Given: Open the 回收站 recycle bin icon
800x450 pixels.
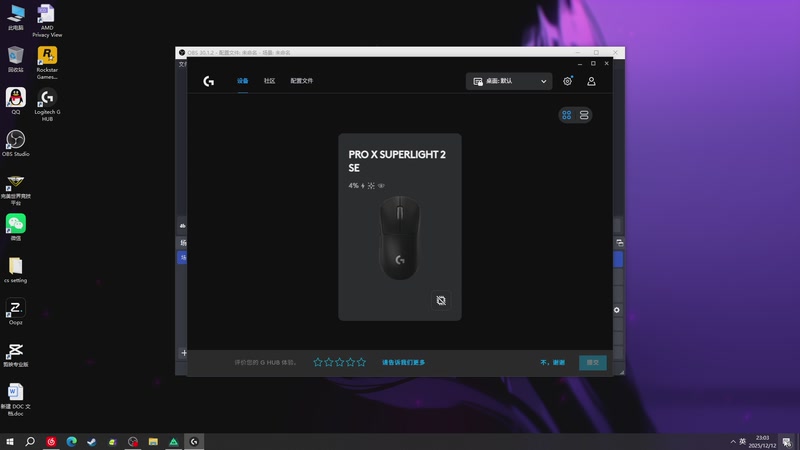Looking at the screenshot, I should (16, 59).
